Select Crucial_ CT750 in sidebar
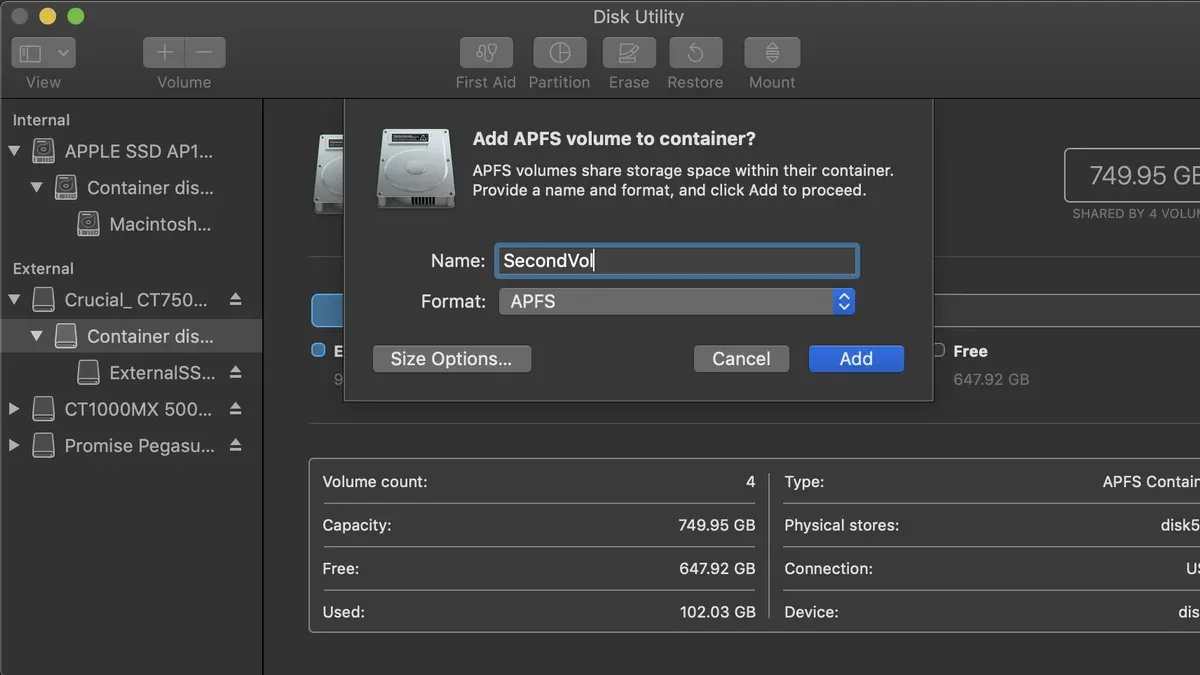 [x=136, y=299]
